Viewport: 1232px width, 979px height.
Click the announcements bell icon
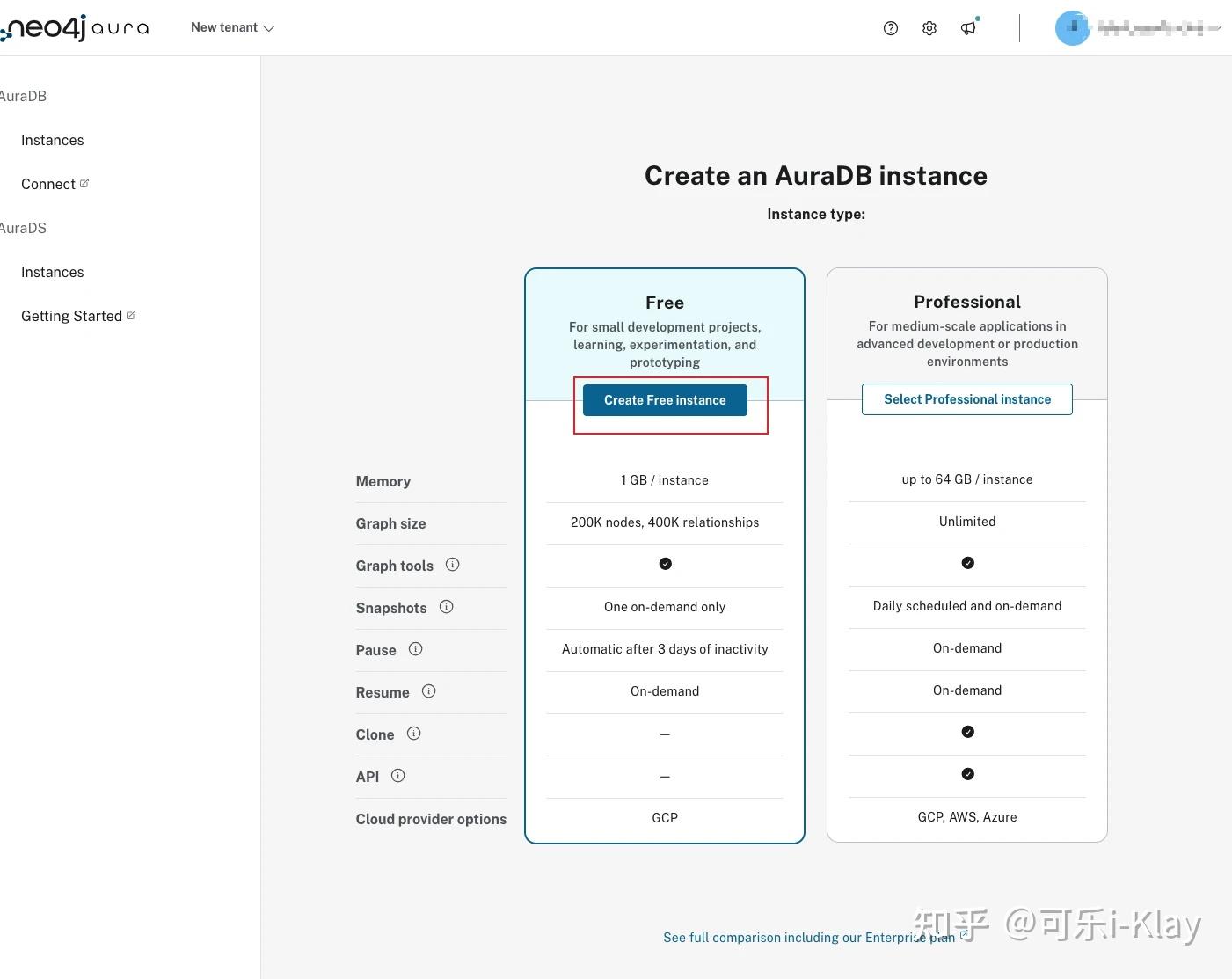[968, 27]
